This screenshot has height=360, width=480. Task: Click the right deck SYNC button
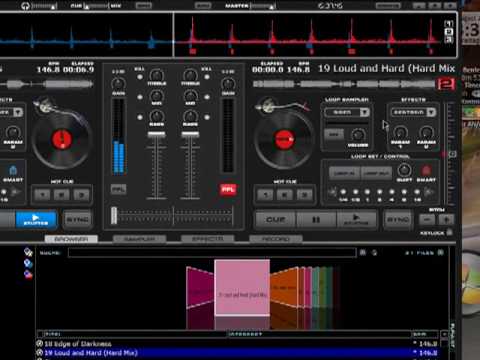(397, 220)
